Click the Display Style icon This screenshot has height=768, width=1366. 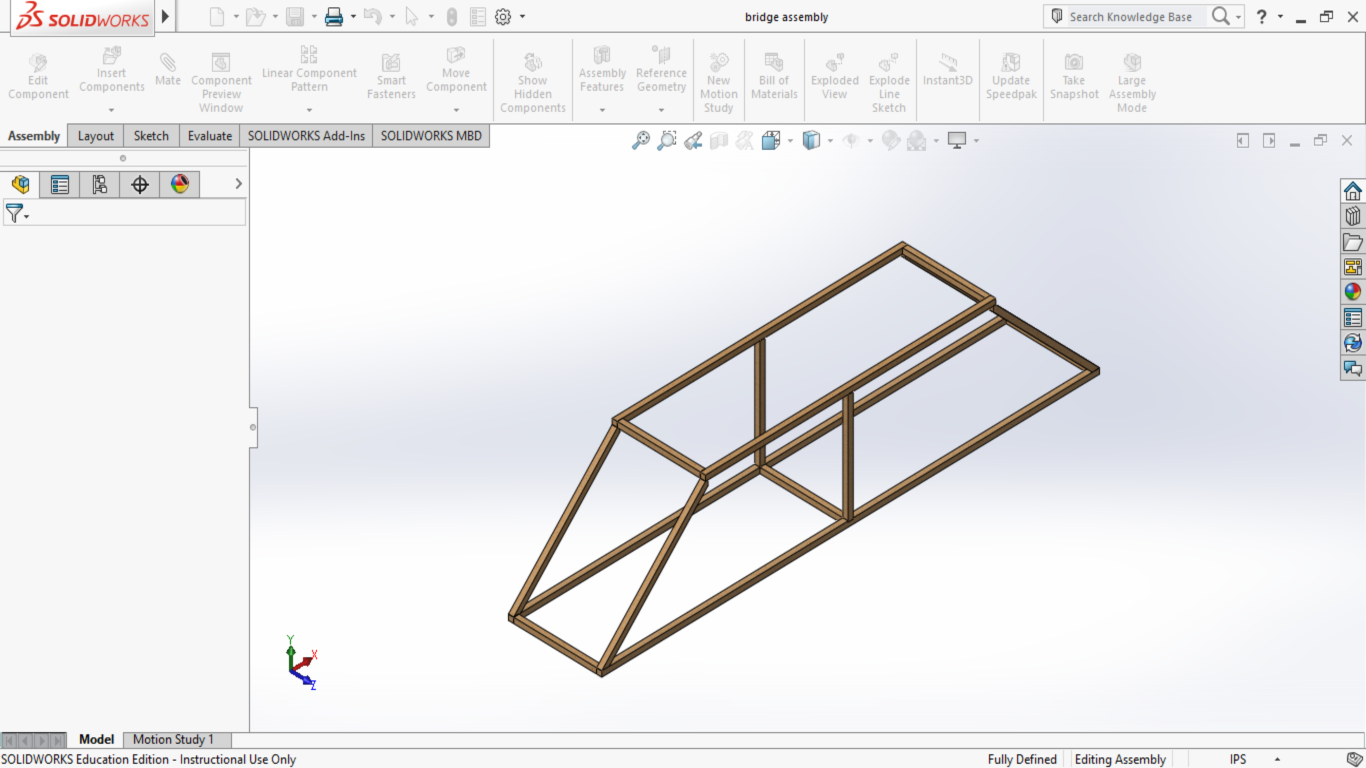coord(811,141)
